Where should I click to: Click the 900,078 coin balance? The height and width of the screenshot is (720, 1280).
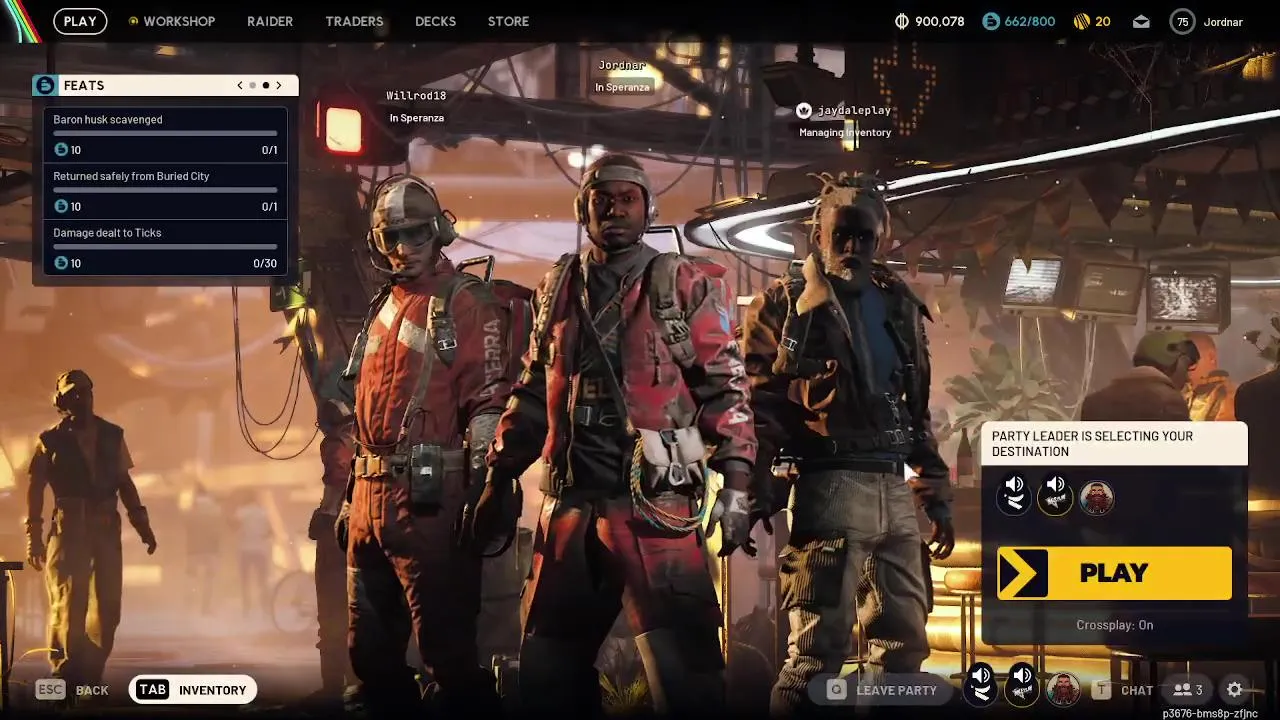[940, 21]
